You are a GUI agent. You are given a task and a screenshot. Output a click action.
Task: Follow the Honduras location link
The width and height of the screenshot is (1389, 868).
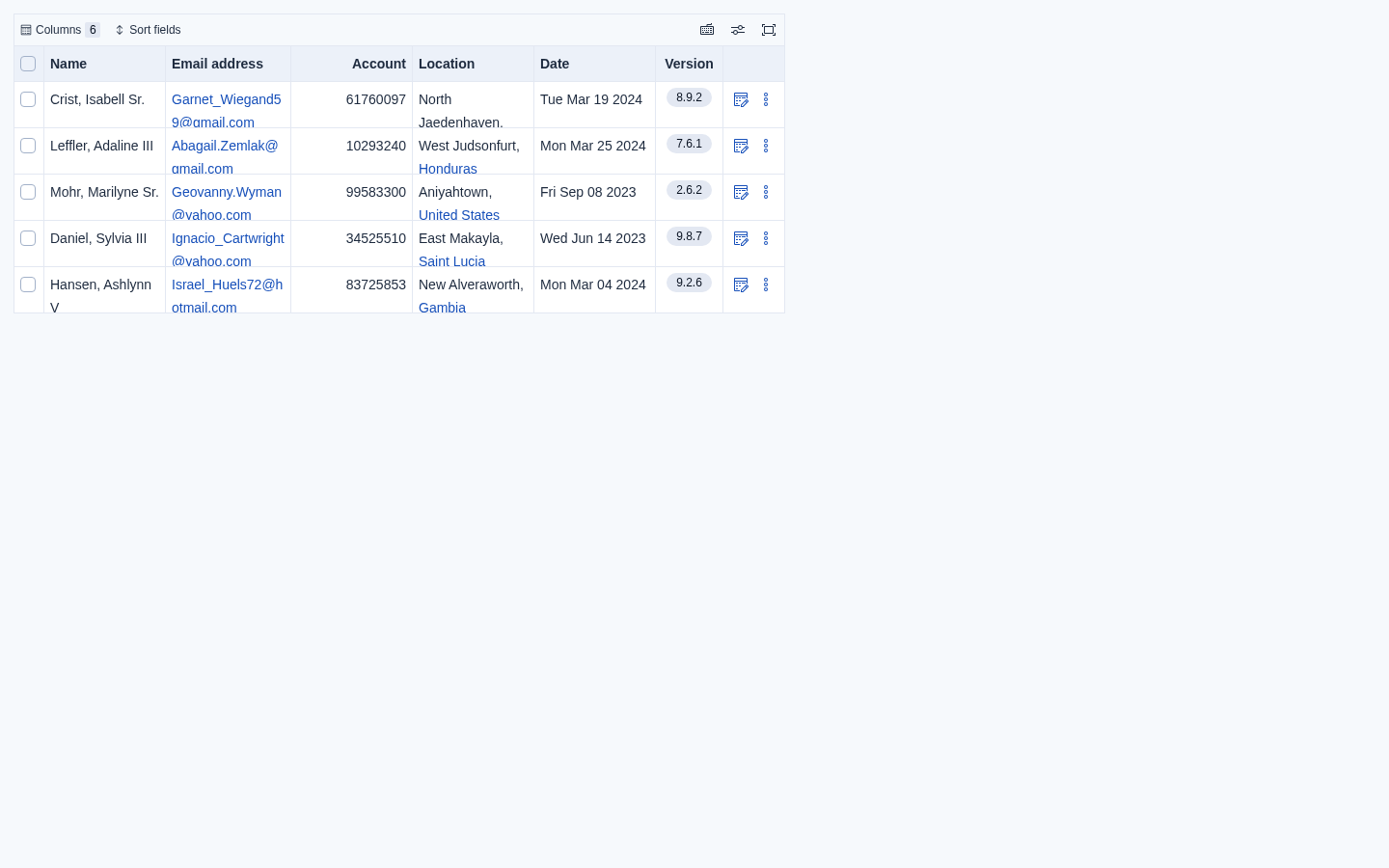(448, 169)
